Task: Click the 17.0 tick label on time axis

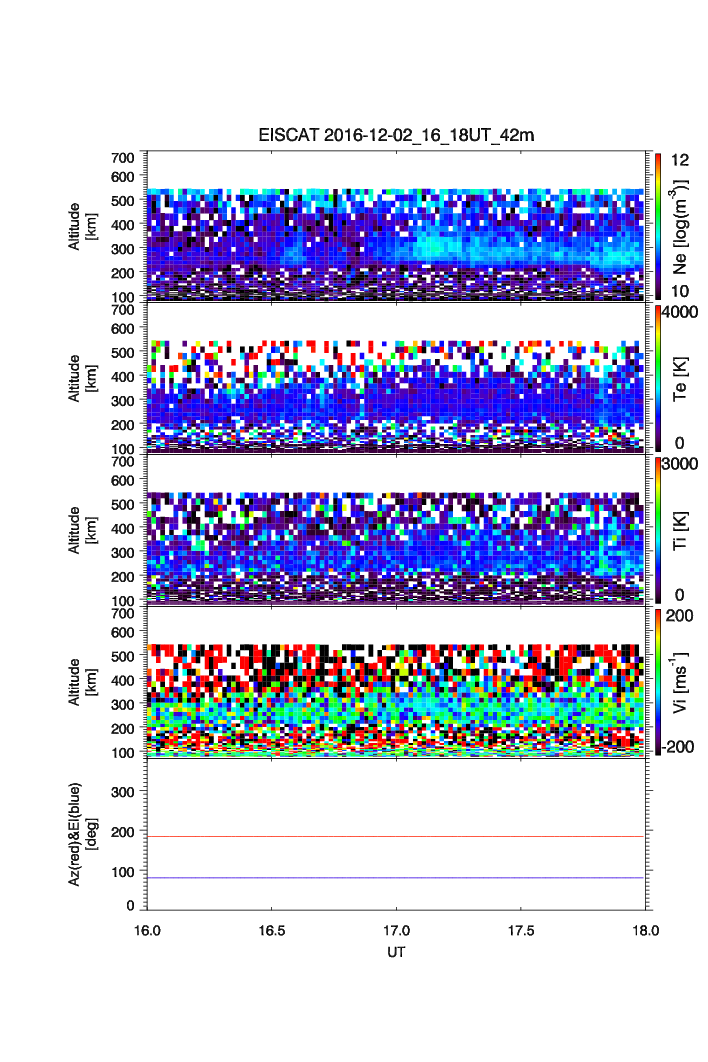Action: 397,930
